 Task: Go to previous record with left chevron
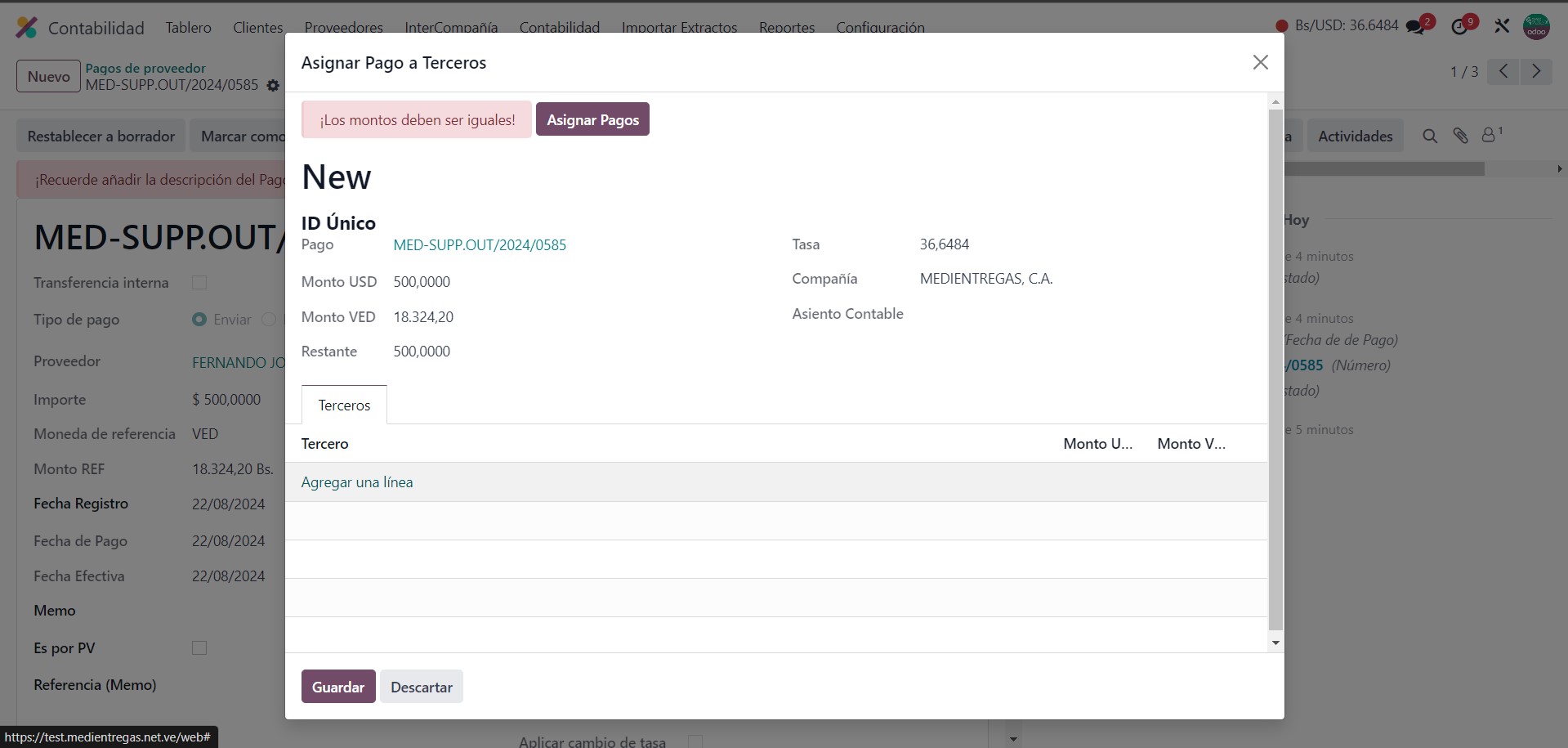click(1503, 72)
